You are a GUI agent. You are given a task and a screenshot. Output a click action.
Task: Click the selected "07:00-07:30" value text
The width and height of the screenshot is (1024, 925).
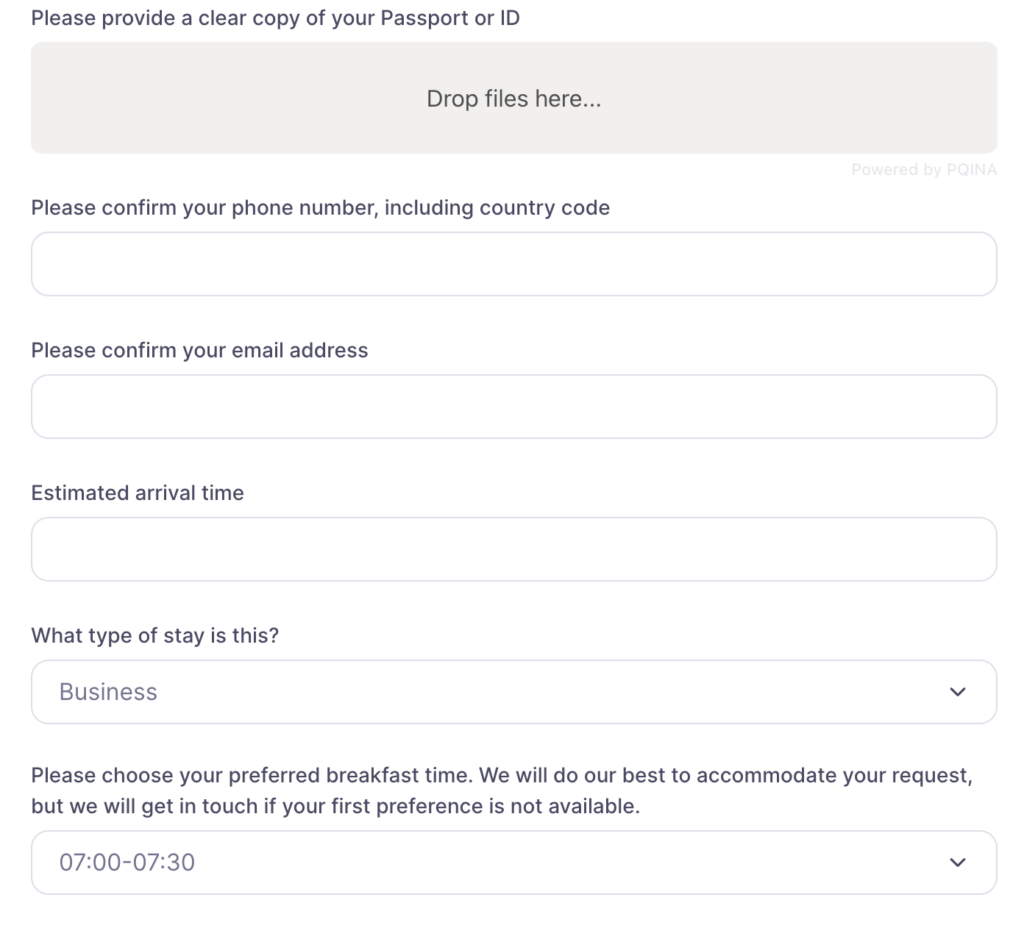127,862
